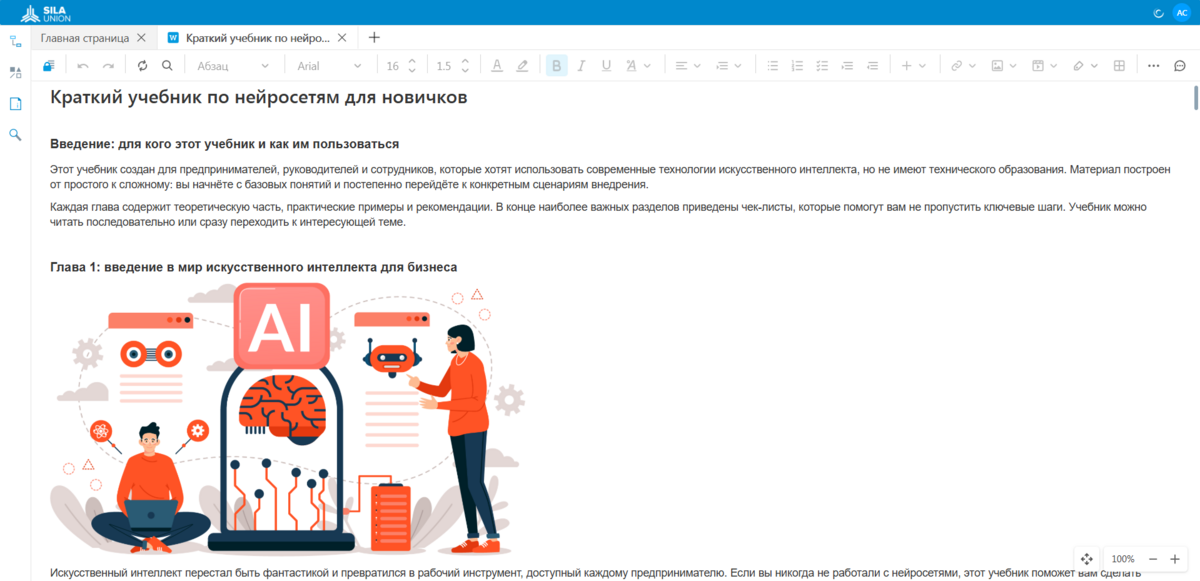The image size is (1200, 581).
Task: Close the Краткий учебник tab
Action: (x=342, y=38)
